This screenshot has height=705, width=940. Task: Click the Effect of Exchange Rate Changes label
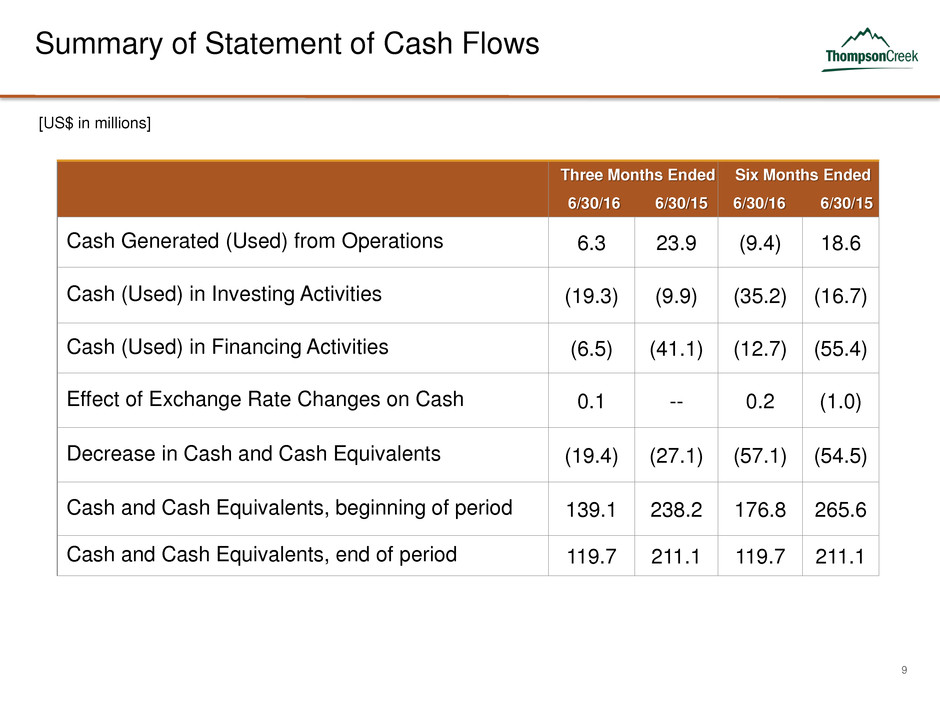click(x=264, y=399)
